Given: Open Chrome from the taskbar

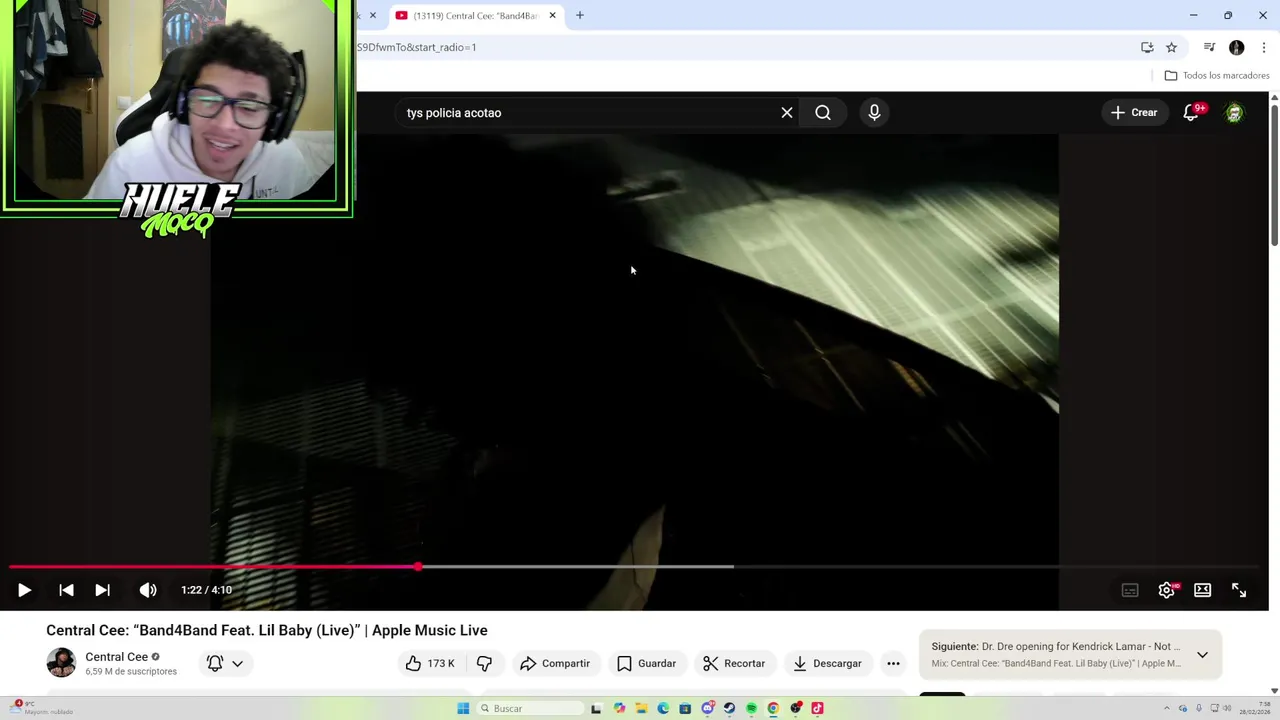Looking at the screenshot, I should coord(773,708).
